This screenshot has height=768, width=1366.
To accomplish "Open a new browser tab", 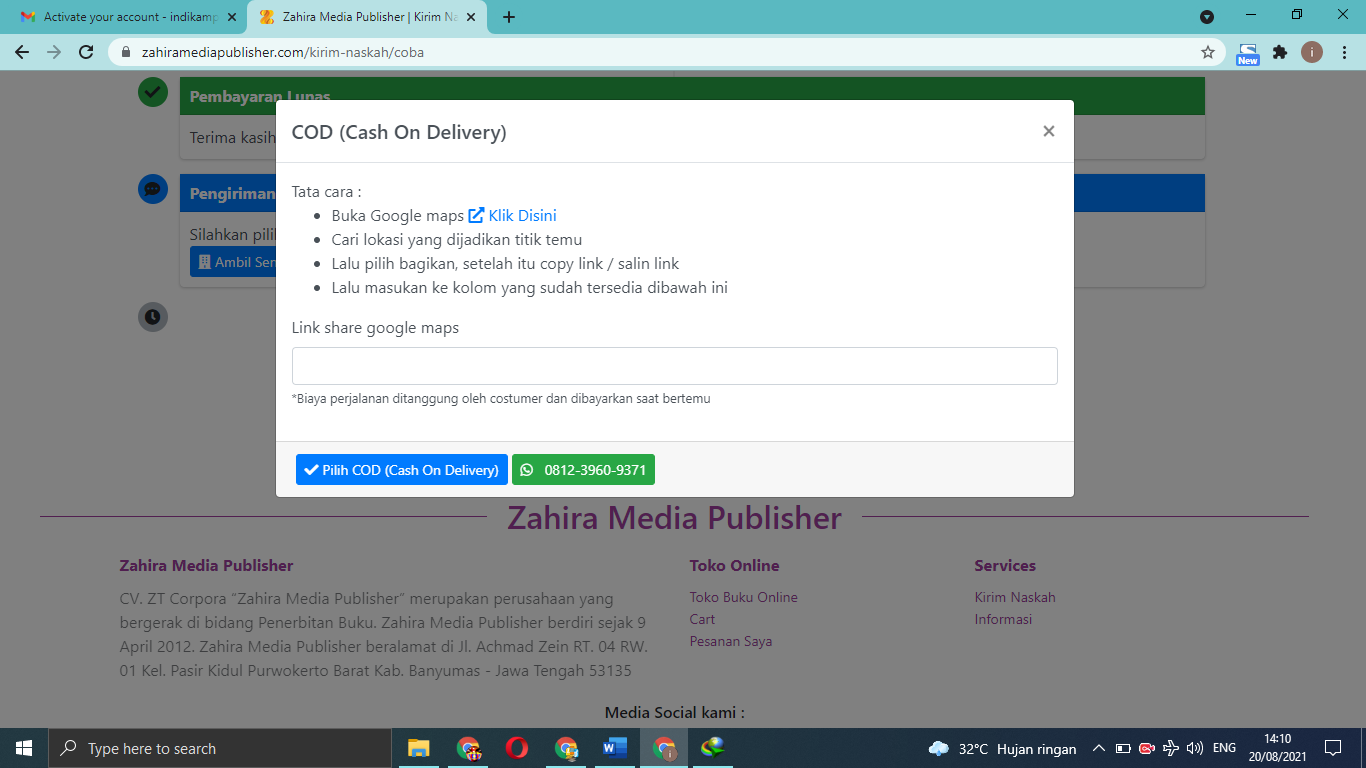I will 509,17.
